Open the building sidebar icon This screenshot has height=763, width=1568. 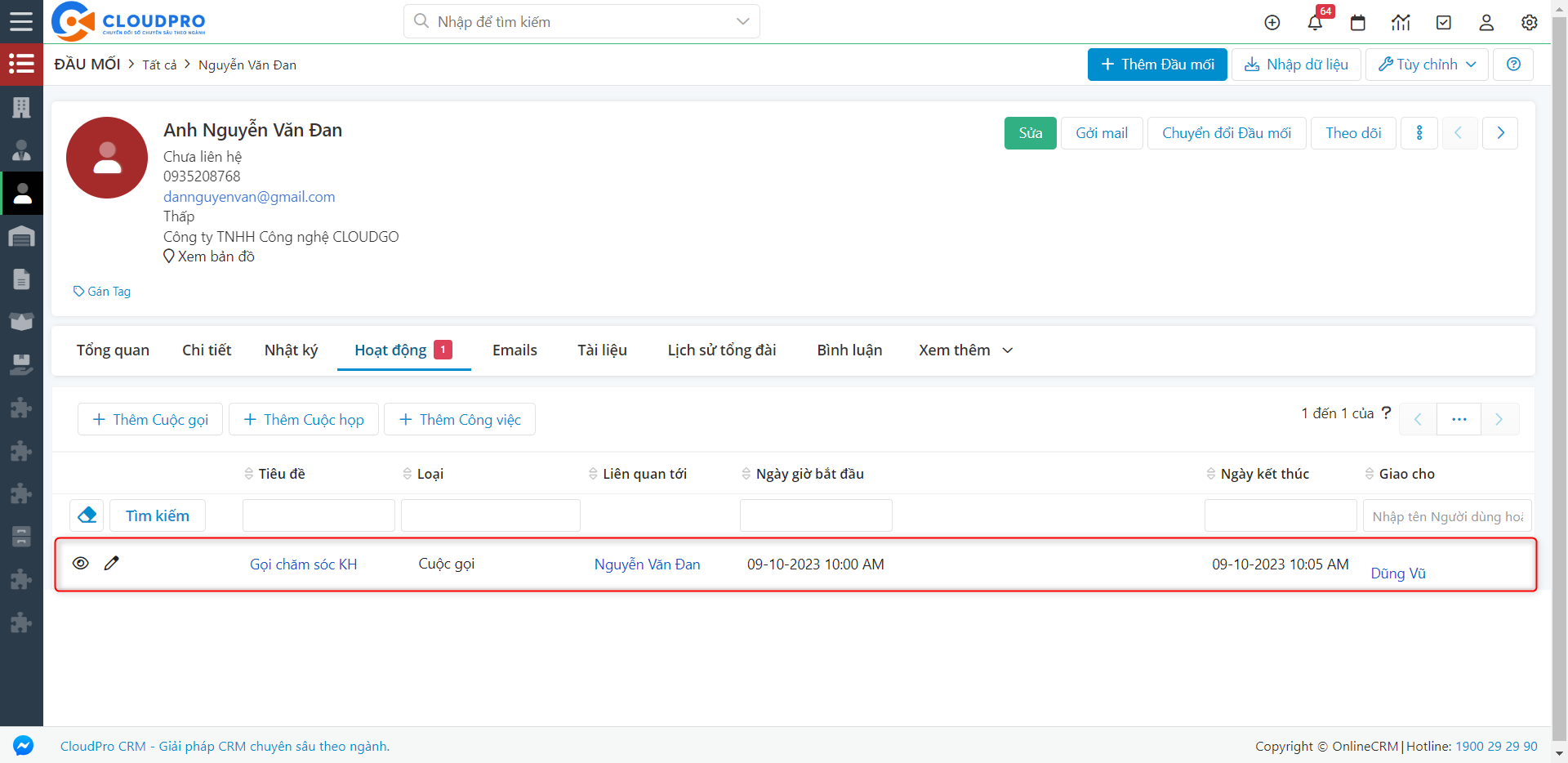coord(21,107)
